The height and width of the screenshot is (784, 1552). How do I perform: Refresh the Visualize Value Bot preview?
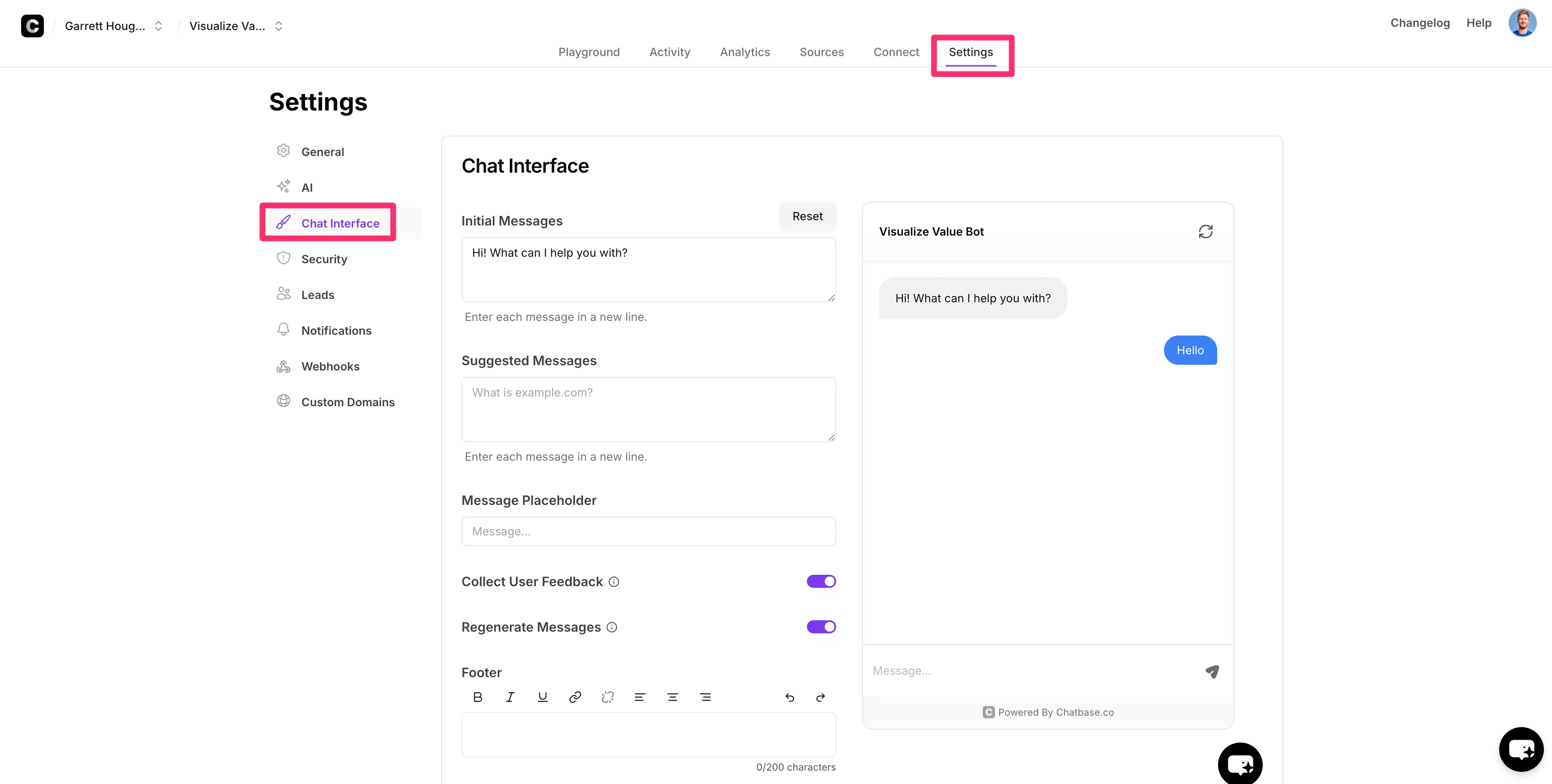point(1205,232)
